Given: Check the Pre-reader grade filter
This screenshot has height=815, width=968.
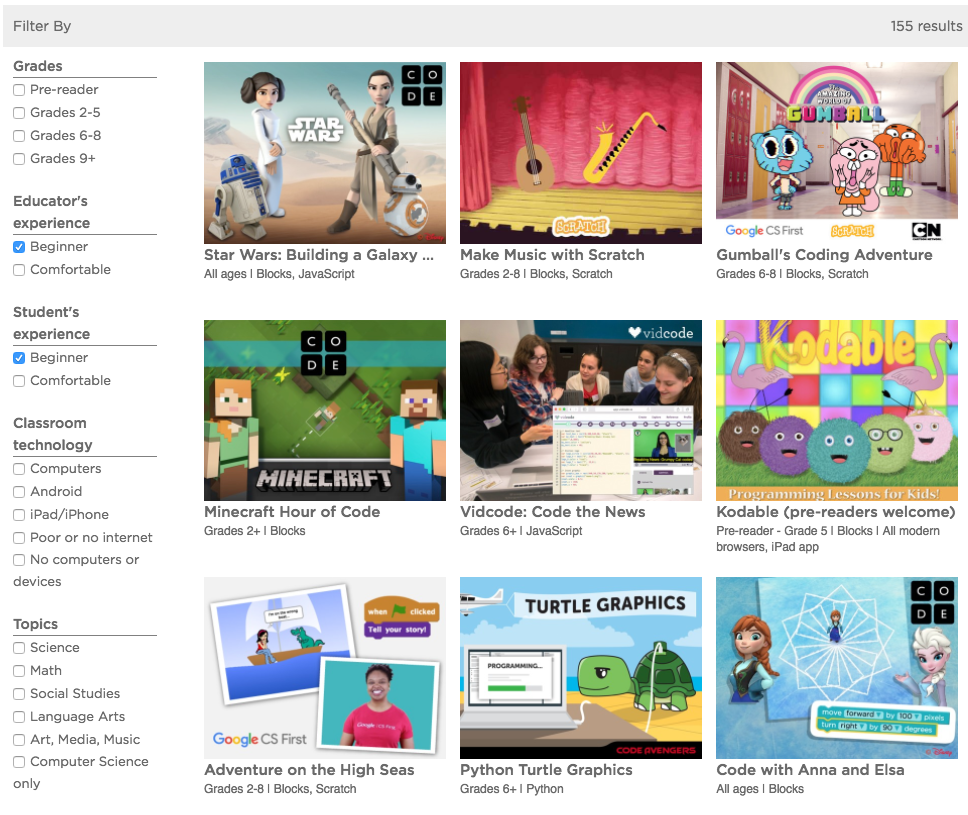Looking at the screenshot, I should tap(19, 90).
